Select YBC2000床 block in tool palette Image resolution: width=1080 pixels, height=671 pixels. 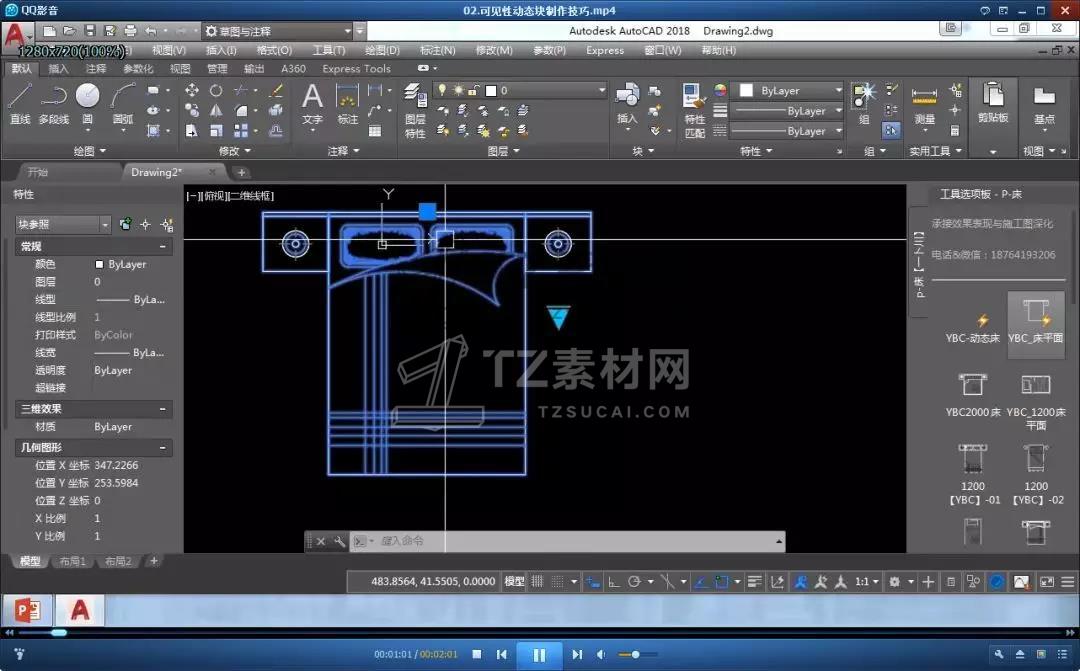click(x=973, y=393)
